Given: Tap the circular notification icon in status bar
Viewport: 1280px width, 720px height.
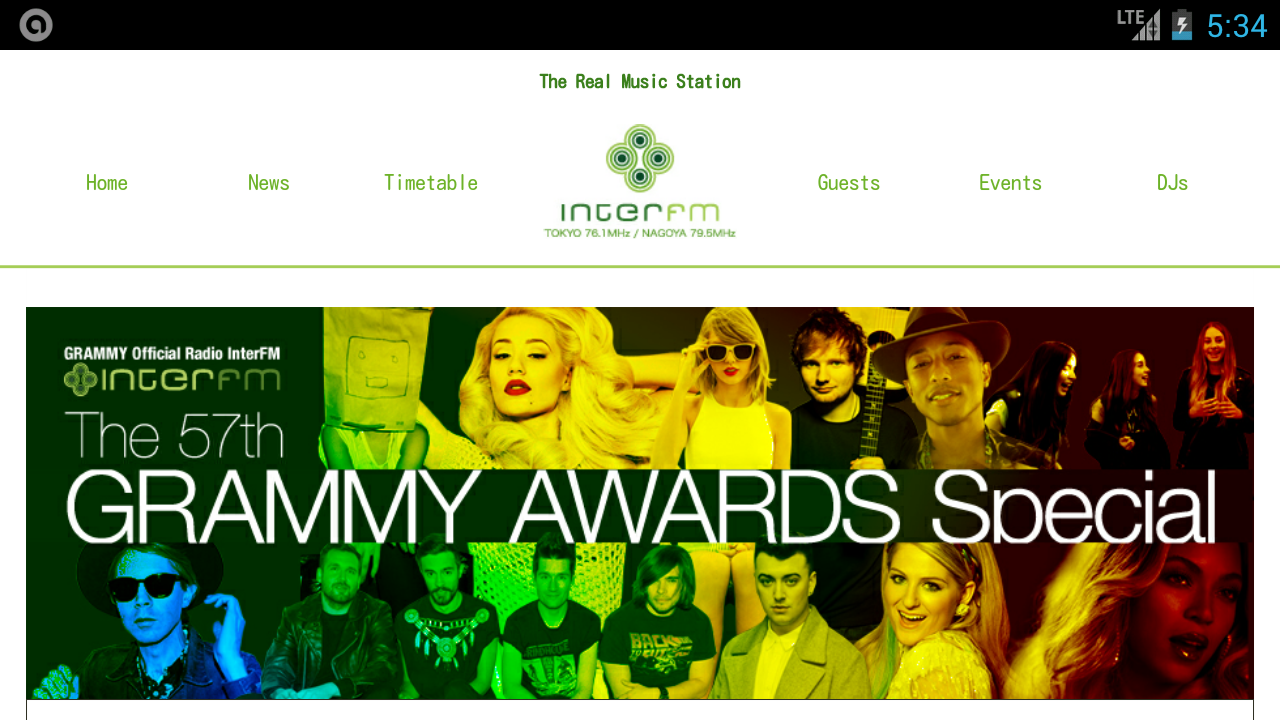Looking at the screenshot, I should (36, 25).
